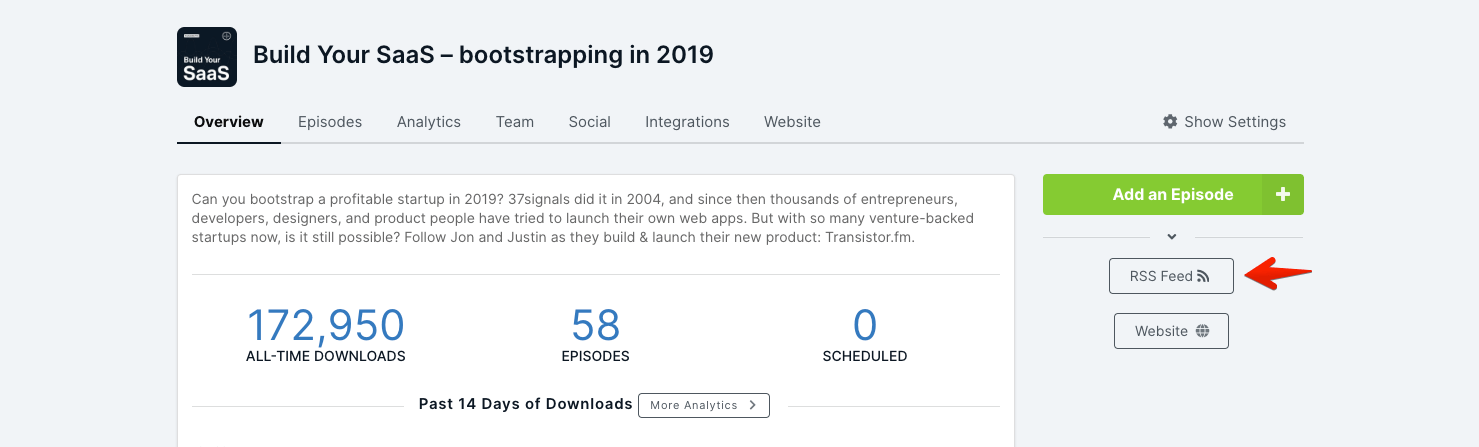Open More Analytics with the right chevron
This screenshot has height=447, width=1479.
coord(703,405)
